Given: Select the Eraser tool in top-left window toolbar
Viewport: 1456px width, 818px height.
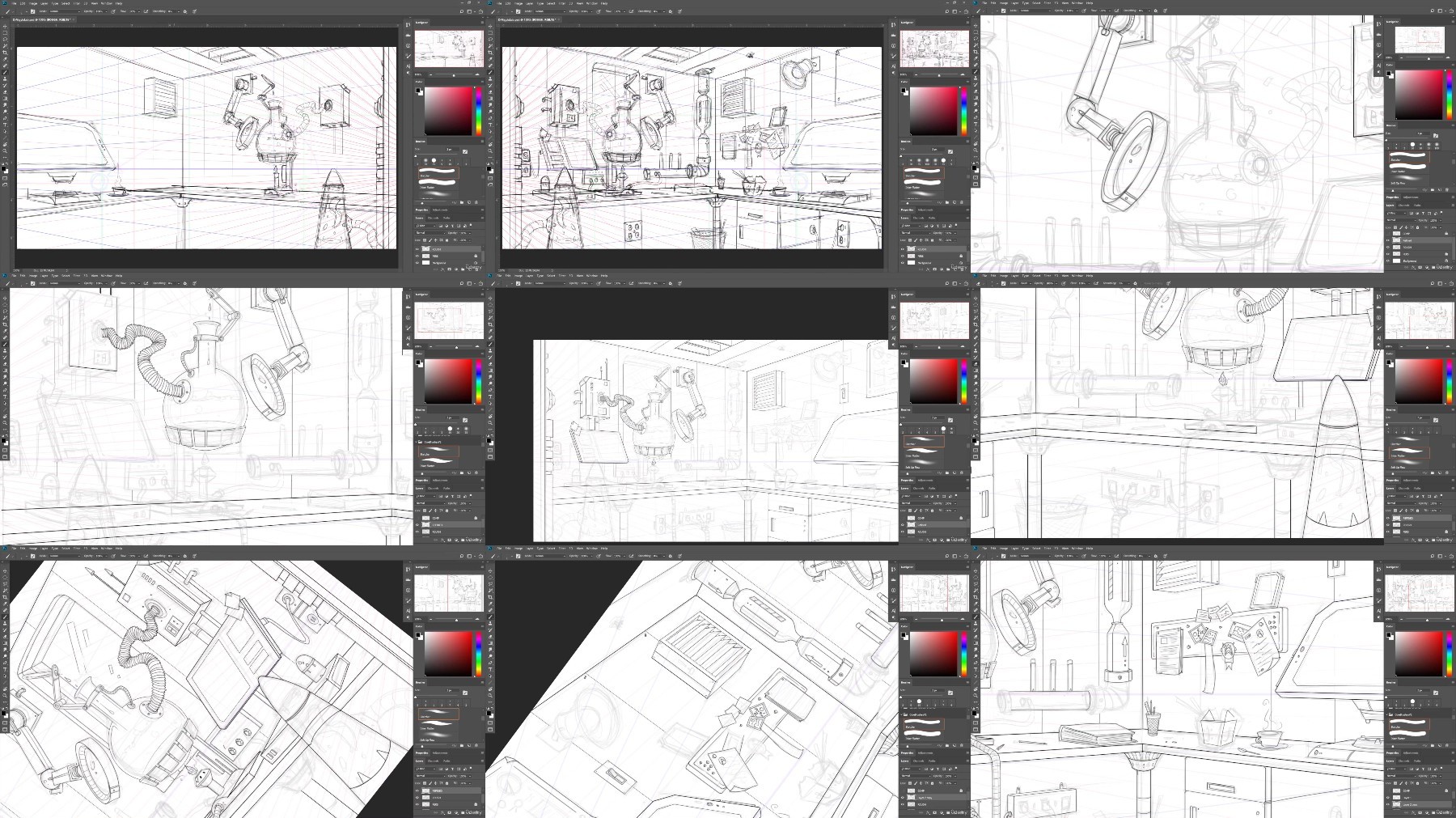Looking at the screenshot, I should tap(5, 91).
